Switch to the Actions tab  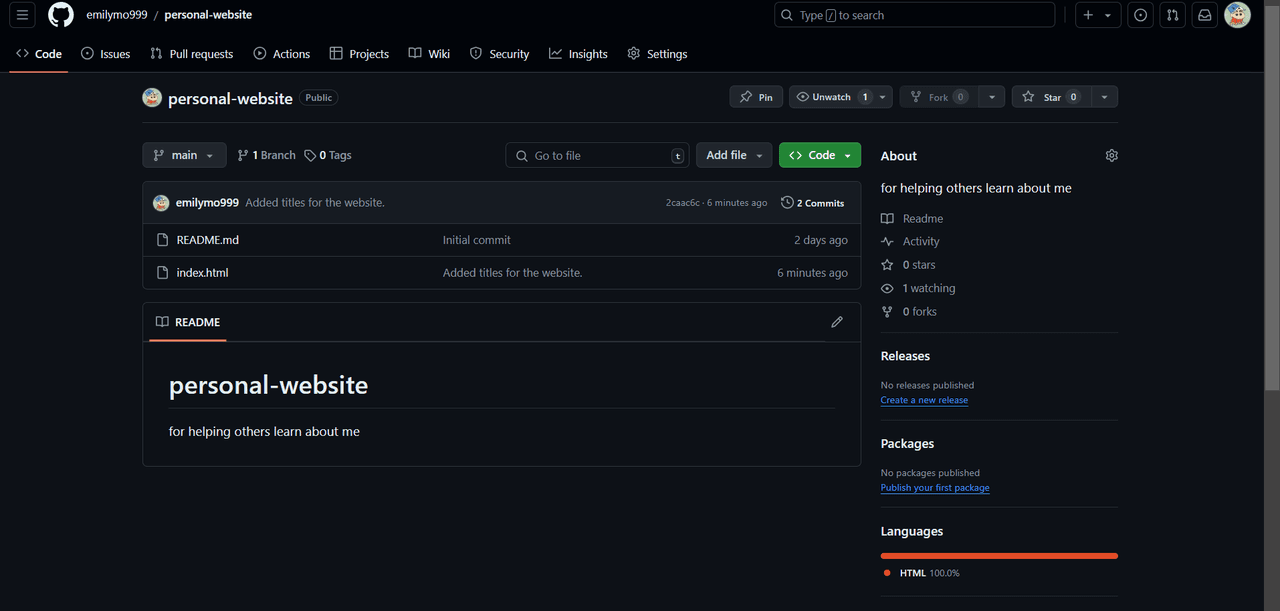pyautogui.click(x=281, y=54)
